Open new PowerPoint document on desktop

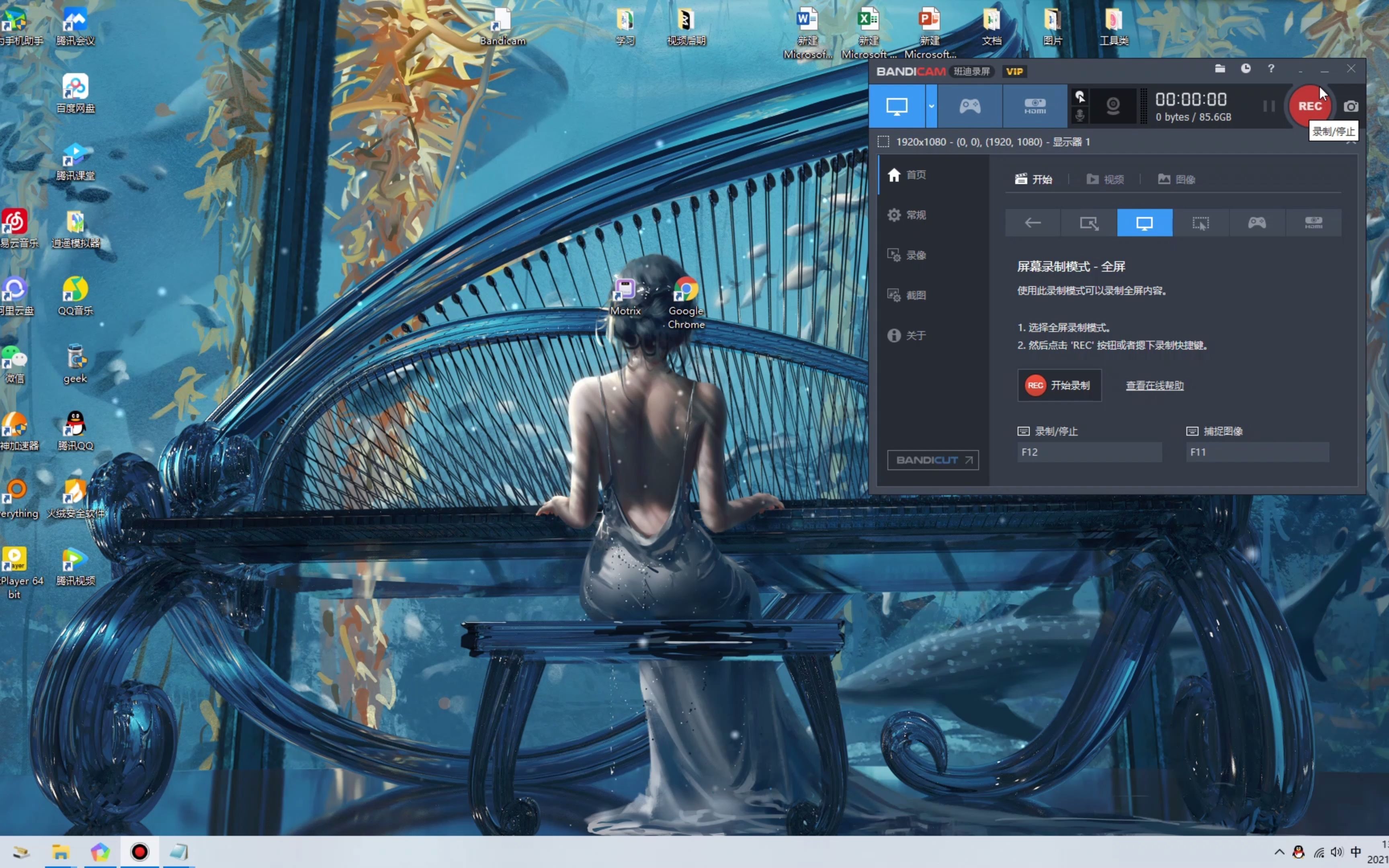pyautogui.click(x=930, y=33)
